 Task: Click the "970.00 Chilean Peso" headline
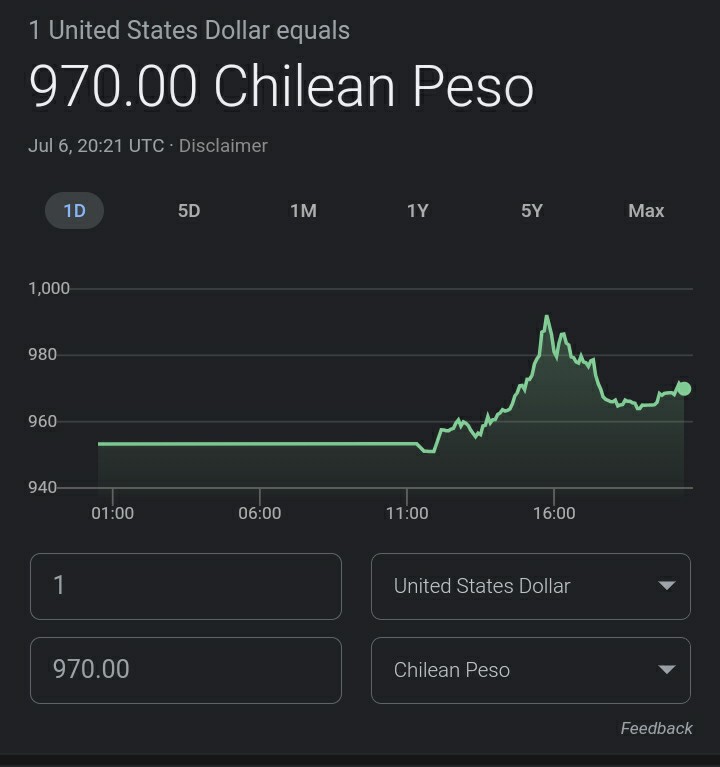281,87
